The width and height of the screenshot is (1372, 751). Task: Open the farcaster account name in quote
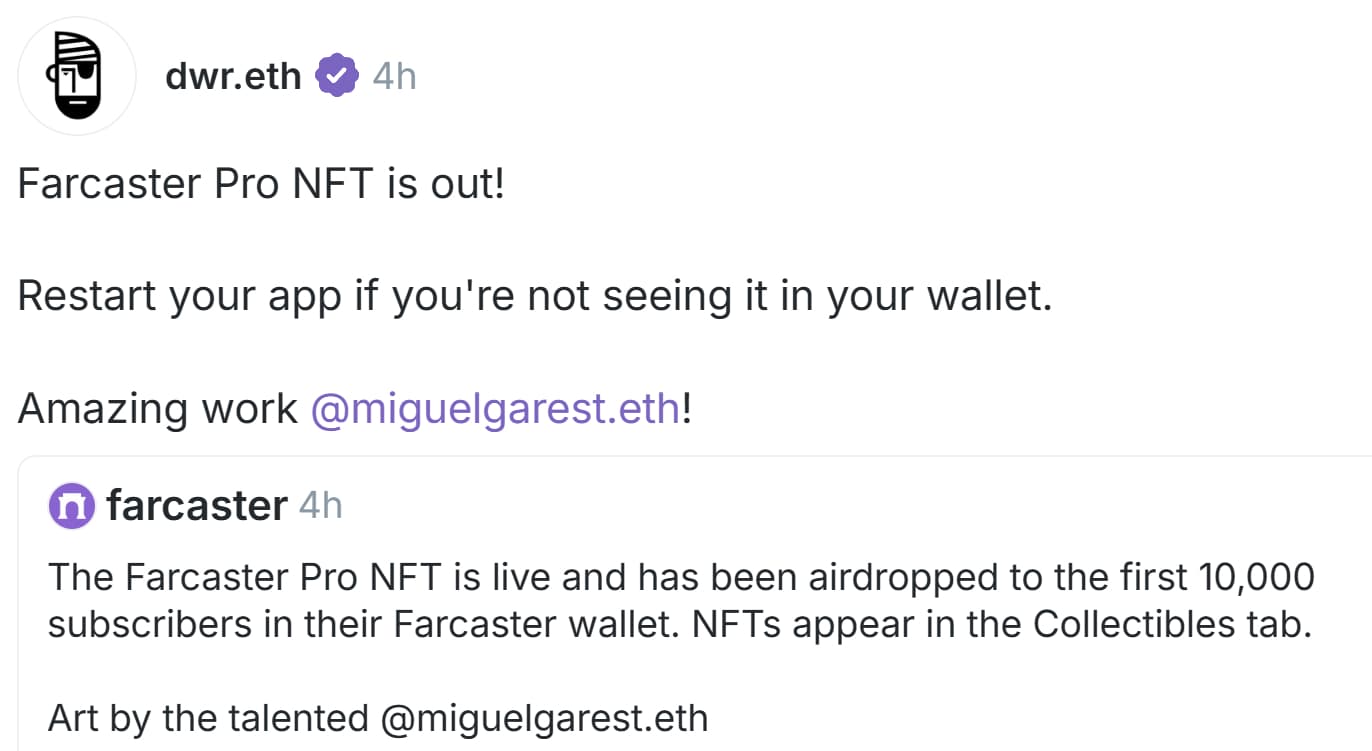click(x=197, y=506)
